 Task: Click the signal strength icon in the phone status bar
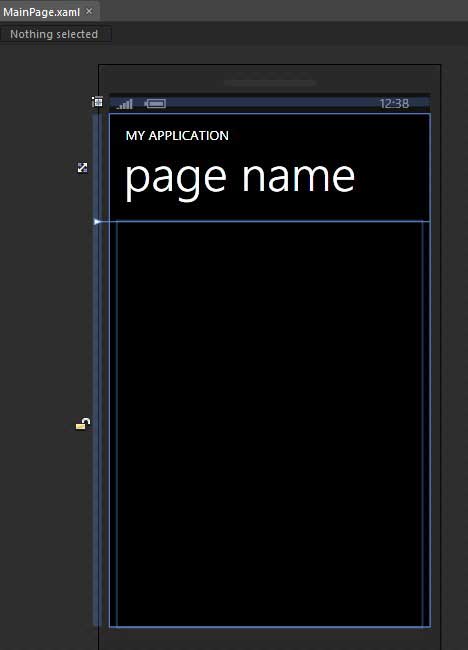click(x=125, y=104)
